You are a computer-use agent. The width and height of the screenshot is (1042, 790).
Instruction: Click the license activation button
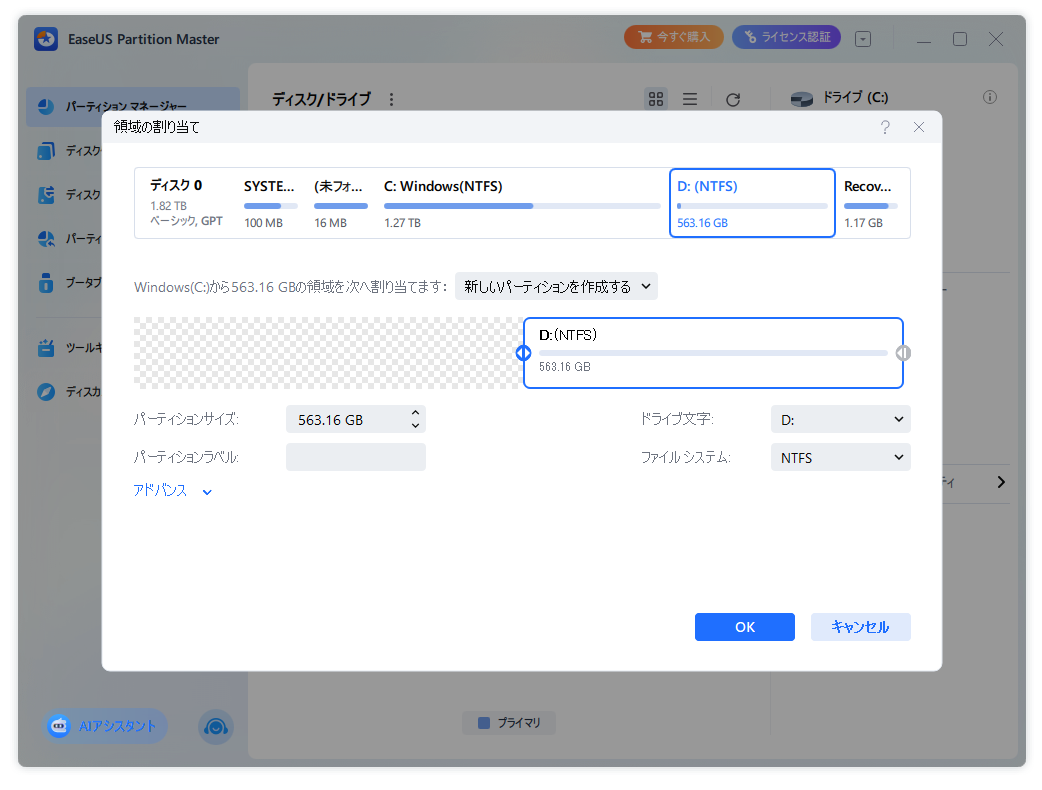click(786, 37)
